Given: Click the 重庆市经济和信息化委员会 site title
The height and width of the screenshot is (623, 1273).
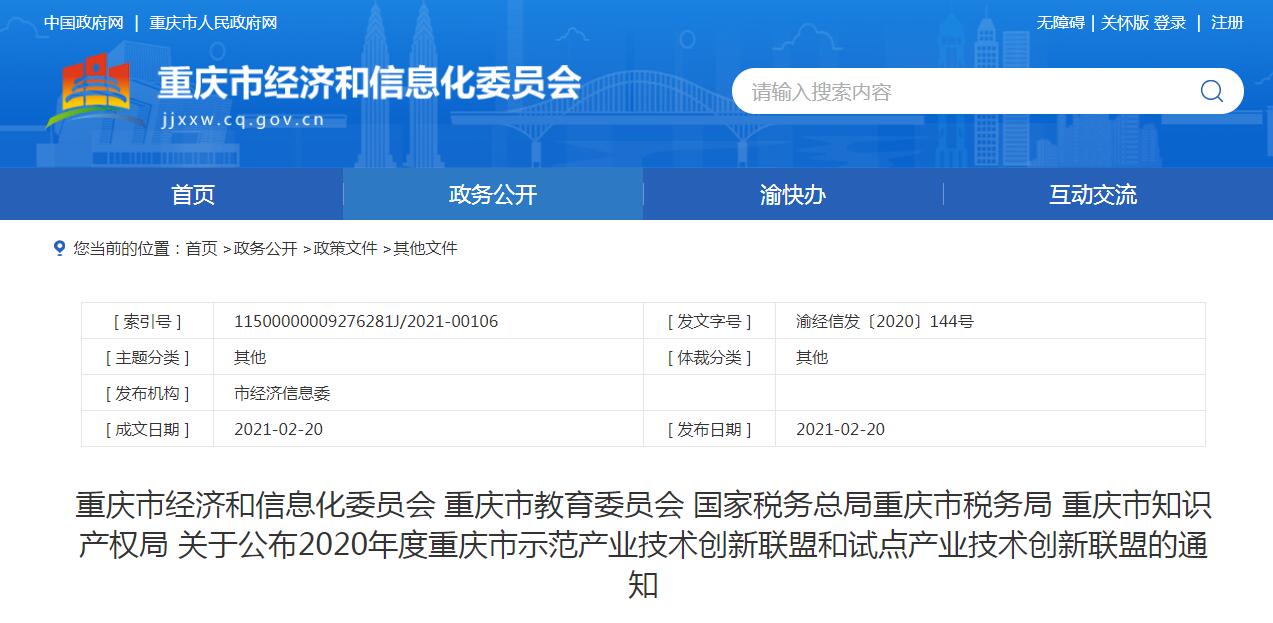Looking at the screenshot, I should point(369,84).
